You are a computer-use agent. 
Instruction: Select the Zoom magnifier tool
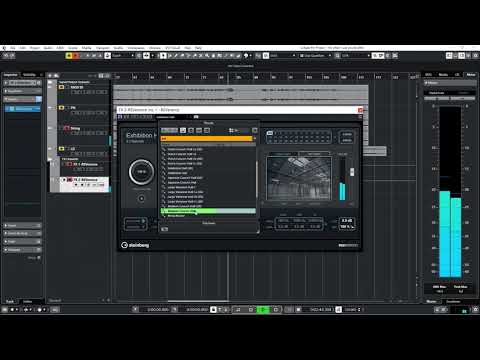[x=207, y=56]
